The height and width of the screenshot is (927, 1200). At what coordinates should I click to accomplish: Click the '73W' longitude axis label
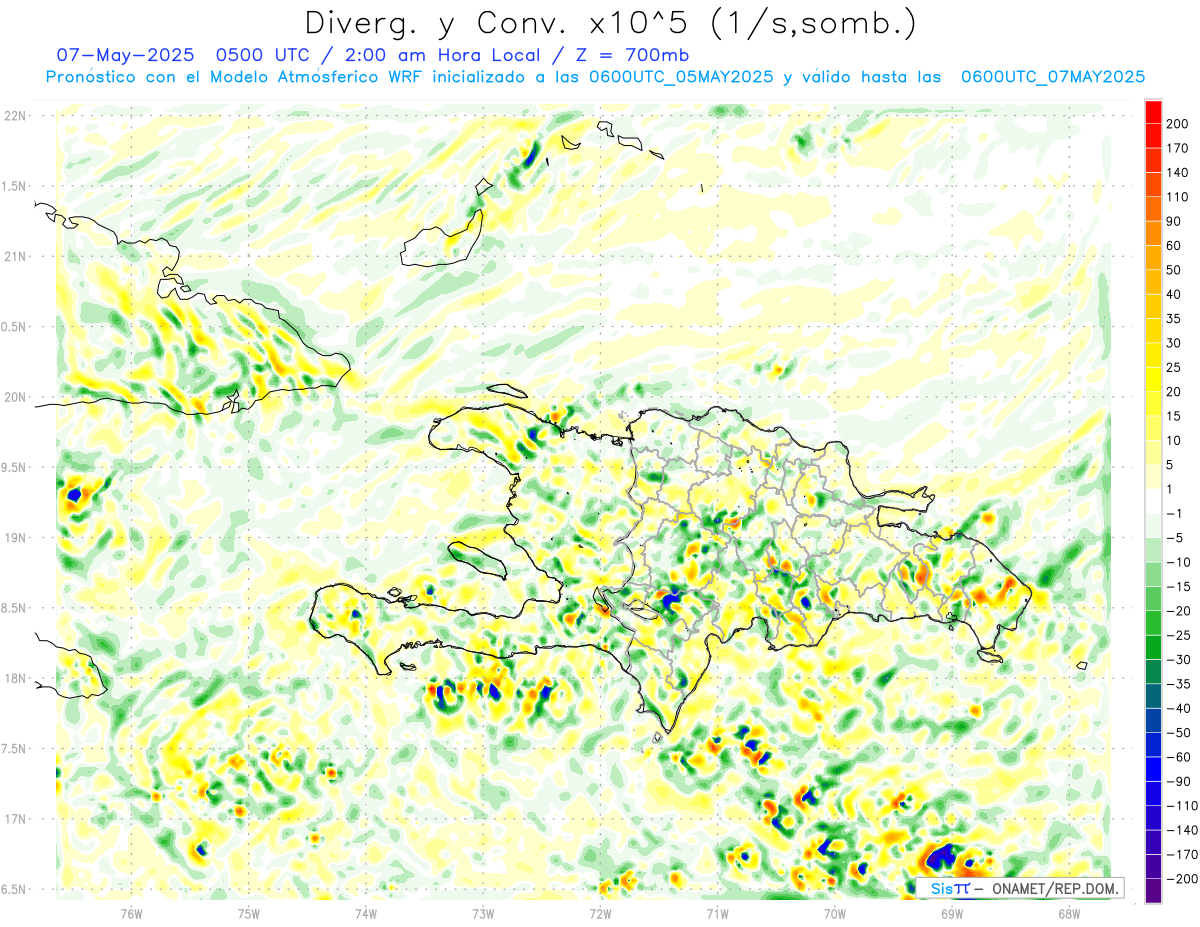coord(483,912)
